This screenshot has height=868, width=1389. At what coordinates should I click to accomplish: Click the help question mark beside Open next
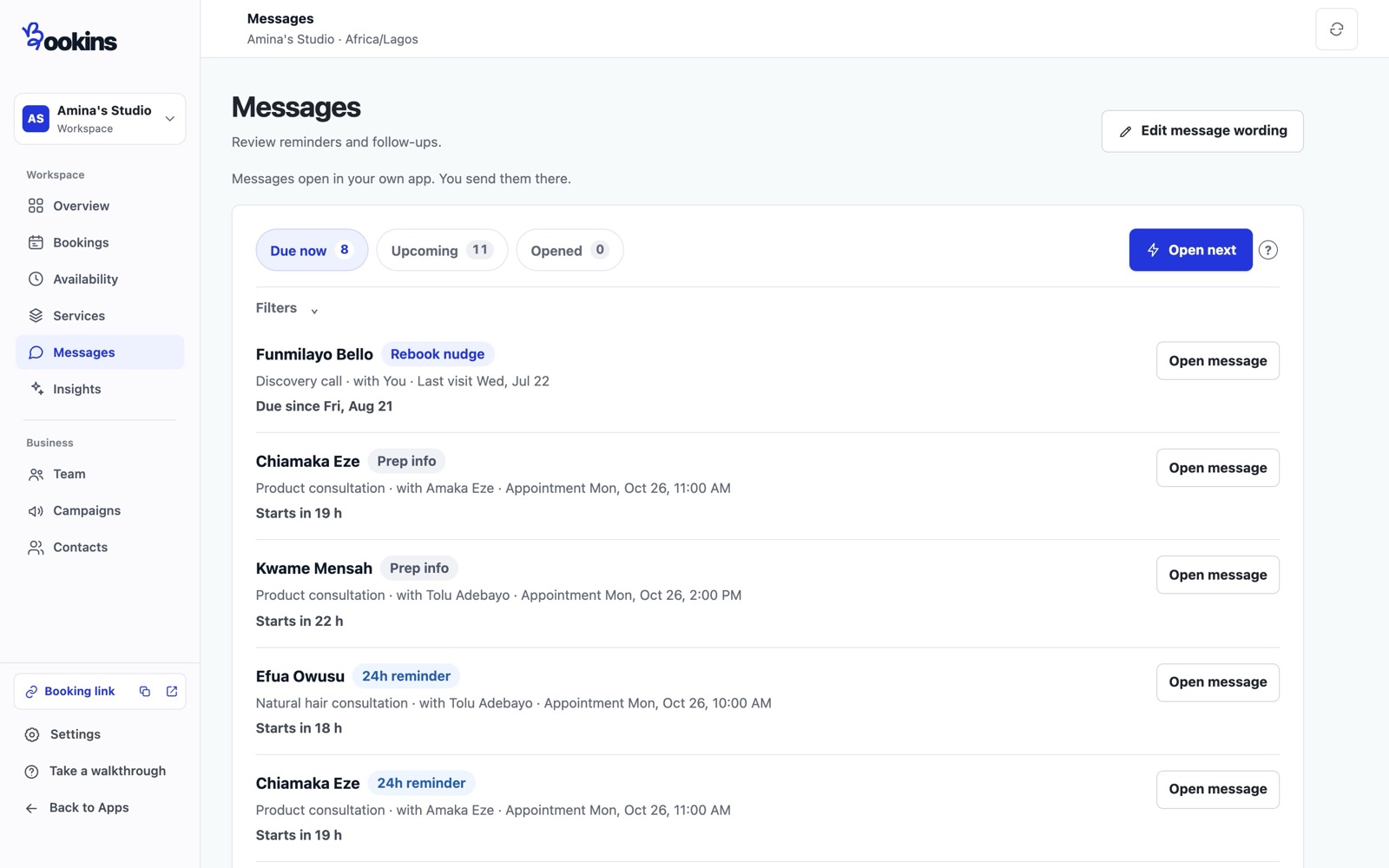[x=1267, y=250]
